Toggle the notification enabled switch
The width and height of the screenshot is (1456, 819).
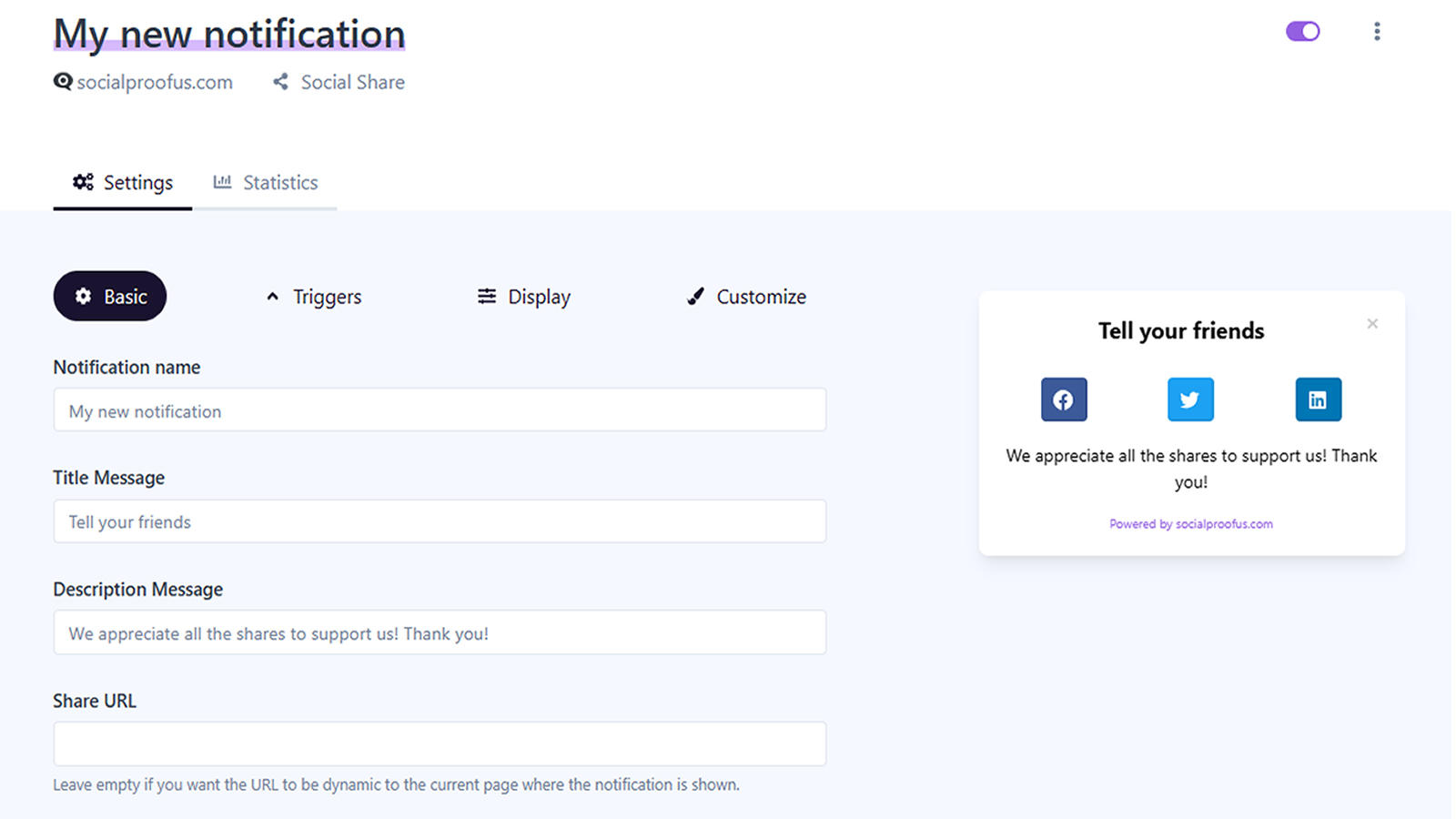point(1302,32)
